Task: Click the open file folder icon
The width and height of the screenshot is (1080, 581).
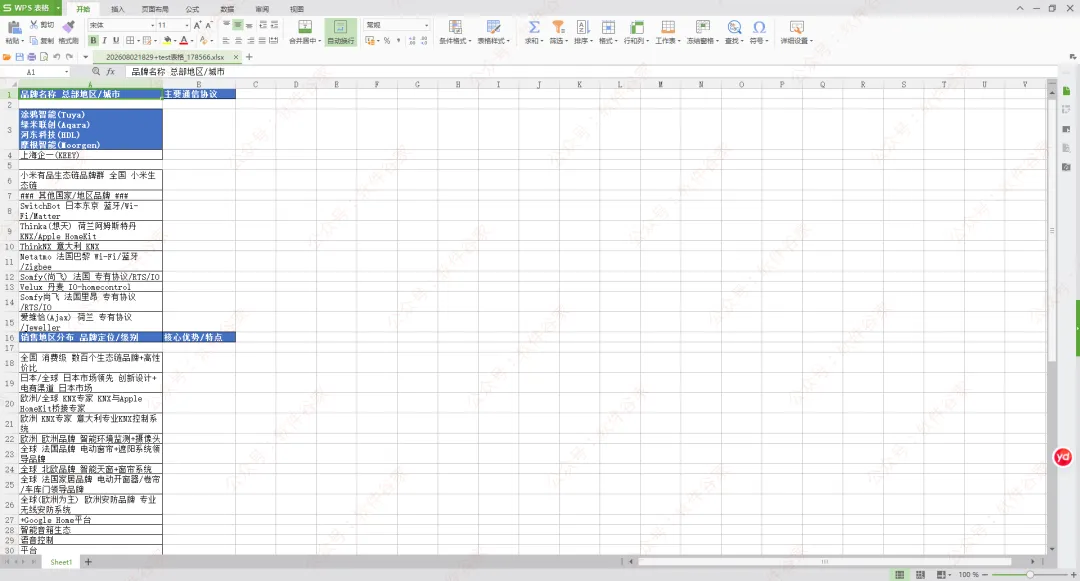Action: pos(7,57)
